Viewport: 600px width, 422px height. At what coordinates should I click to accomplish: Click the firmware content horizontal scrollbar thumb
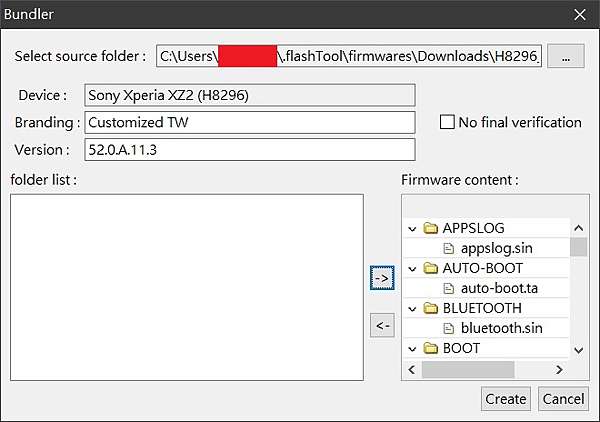(x=468, y=370)
